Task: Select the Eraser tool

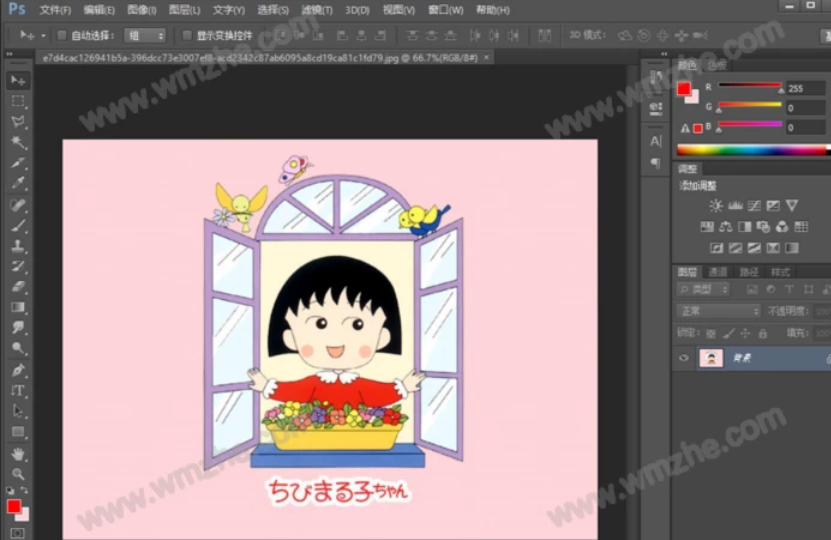Action: [18, 287]
